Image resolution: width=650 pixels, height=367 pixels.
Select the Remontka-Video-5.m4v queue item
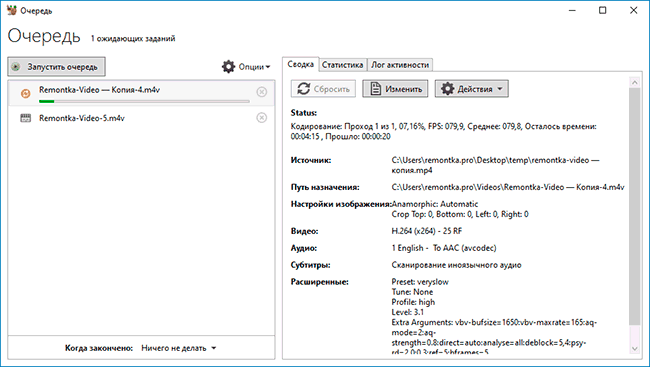point(141,118)
